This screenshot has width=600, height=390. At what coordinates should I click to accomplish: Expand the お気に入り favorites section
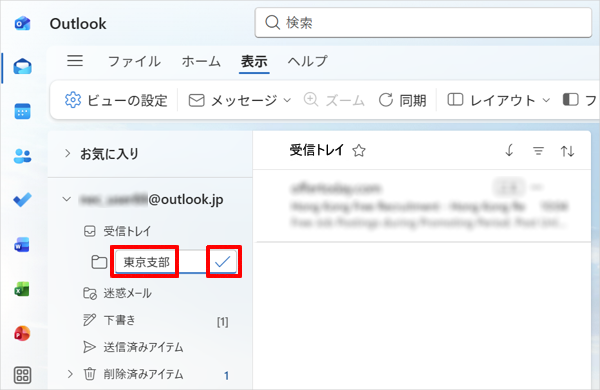point(68,153)
